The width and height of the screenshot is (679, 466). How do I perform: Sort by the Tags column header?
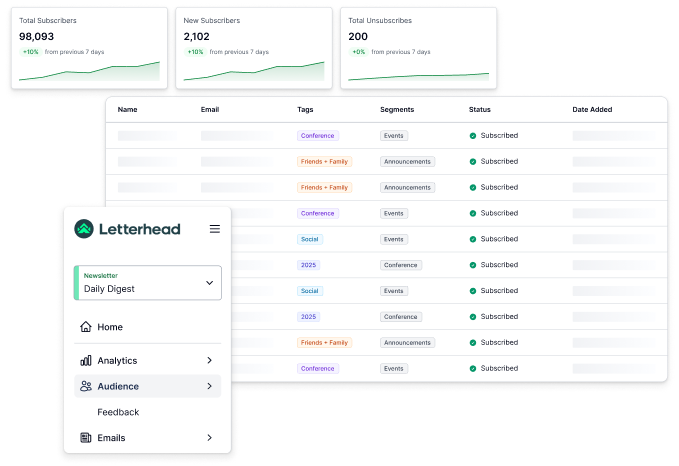point(305,110)
